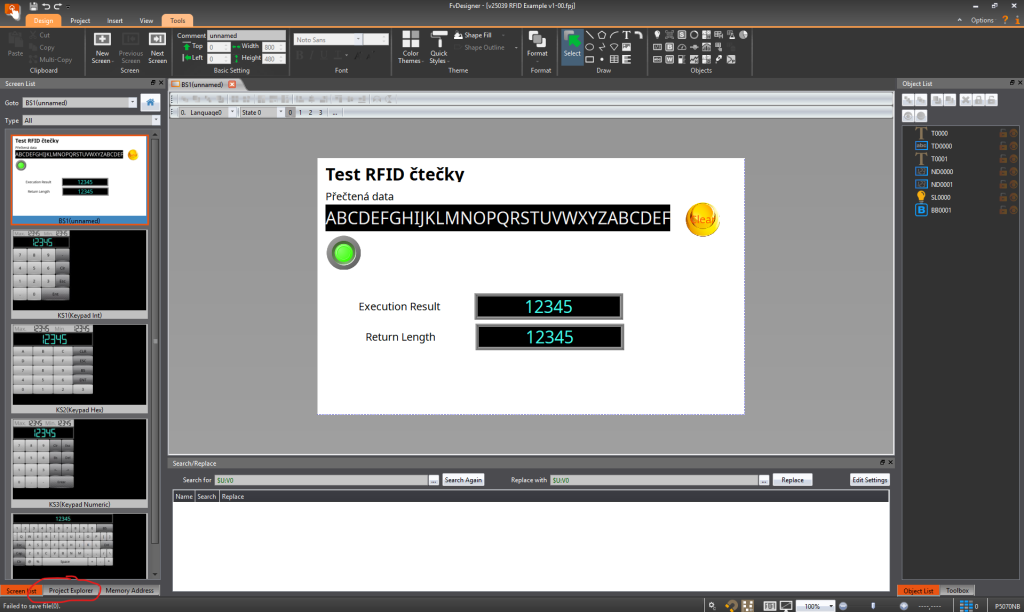Image resolution: width=1024 pixels, height=612 pixels.
Task: Open the 100% zoom level dropdown
Action: [x=828, y=606]
